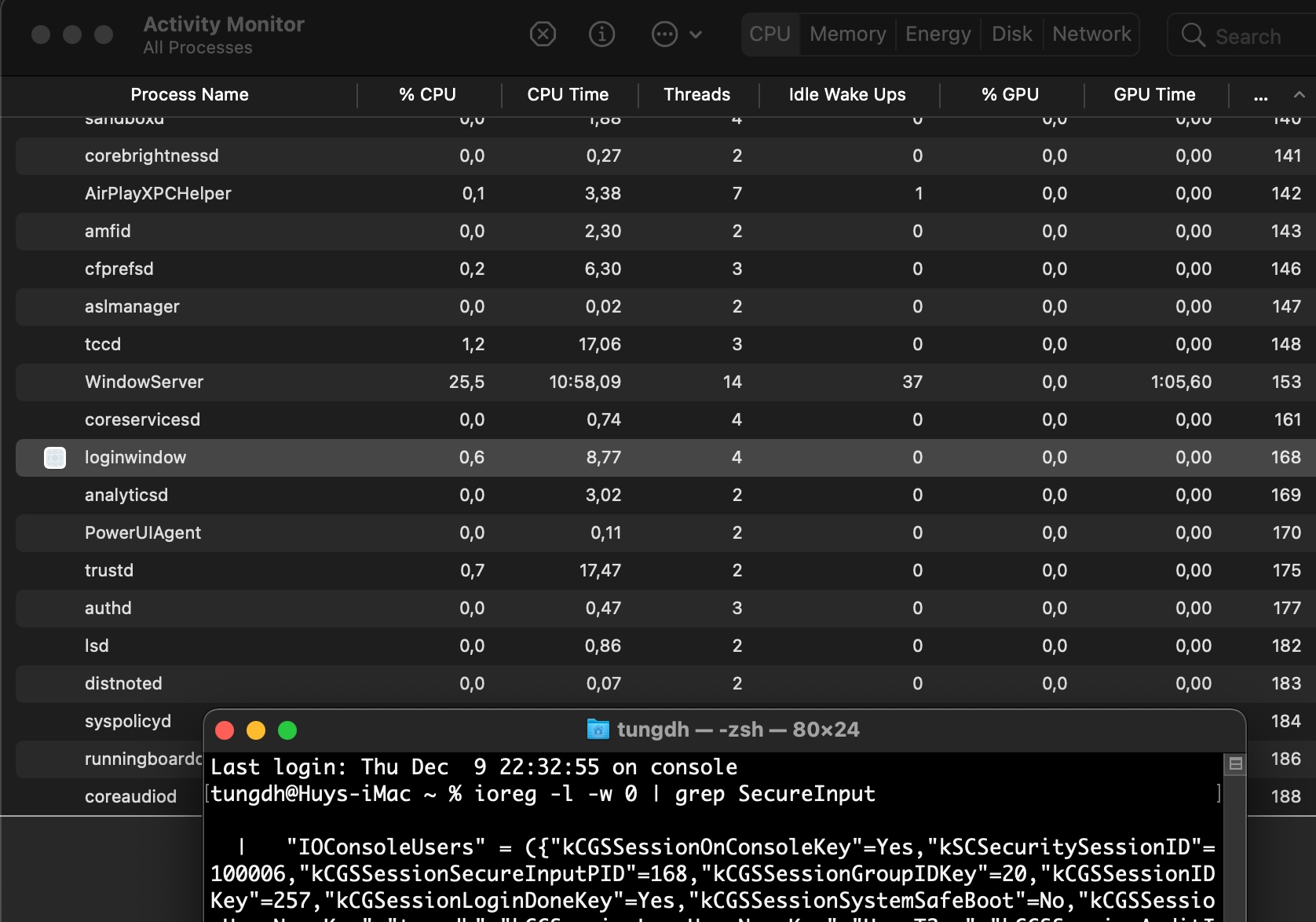
Task: Click trustd CPU Time 17,47
Action: 600,570
